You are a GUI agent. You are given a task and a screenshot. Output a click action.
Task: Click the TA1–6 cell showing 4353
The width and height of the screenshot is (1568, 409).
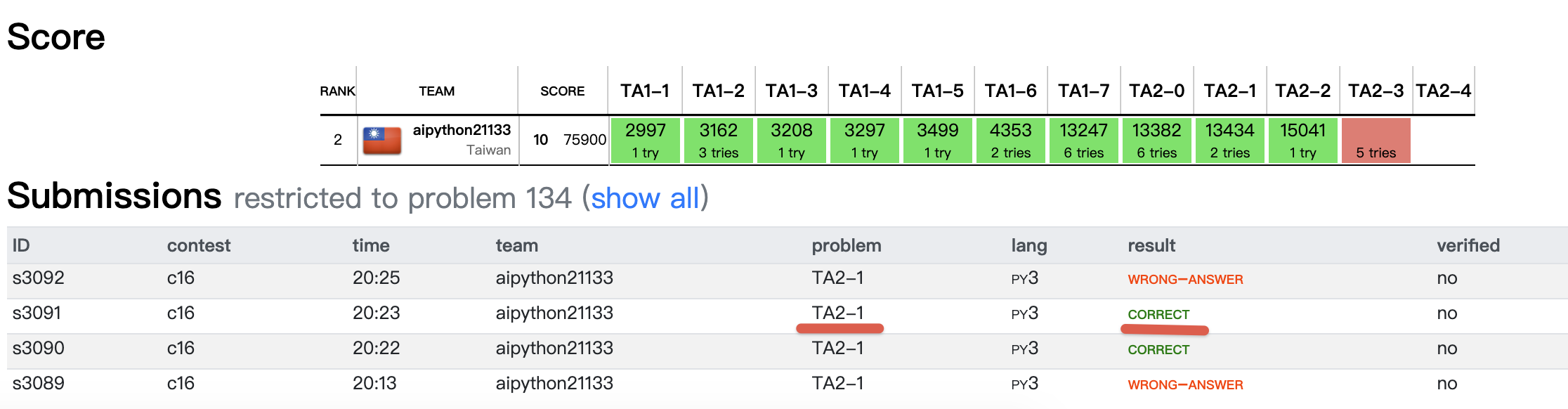click(1010, 141)
